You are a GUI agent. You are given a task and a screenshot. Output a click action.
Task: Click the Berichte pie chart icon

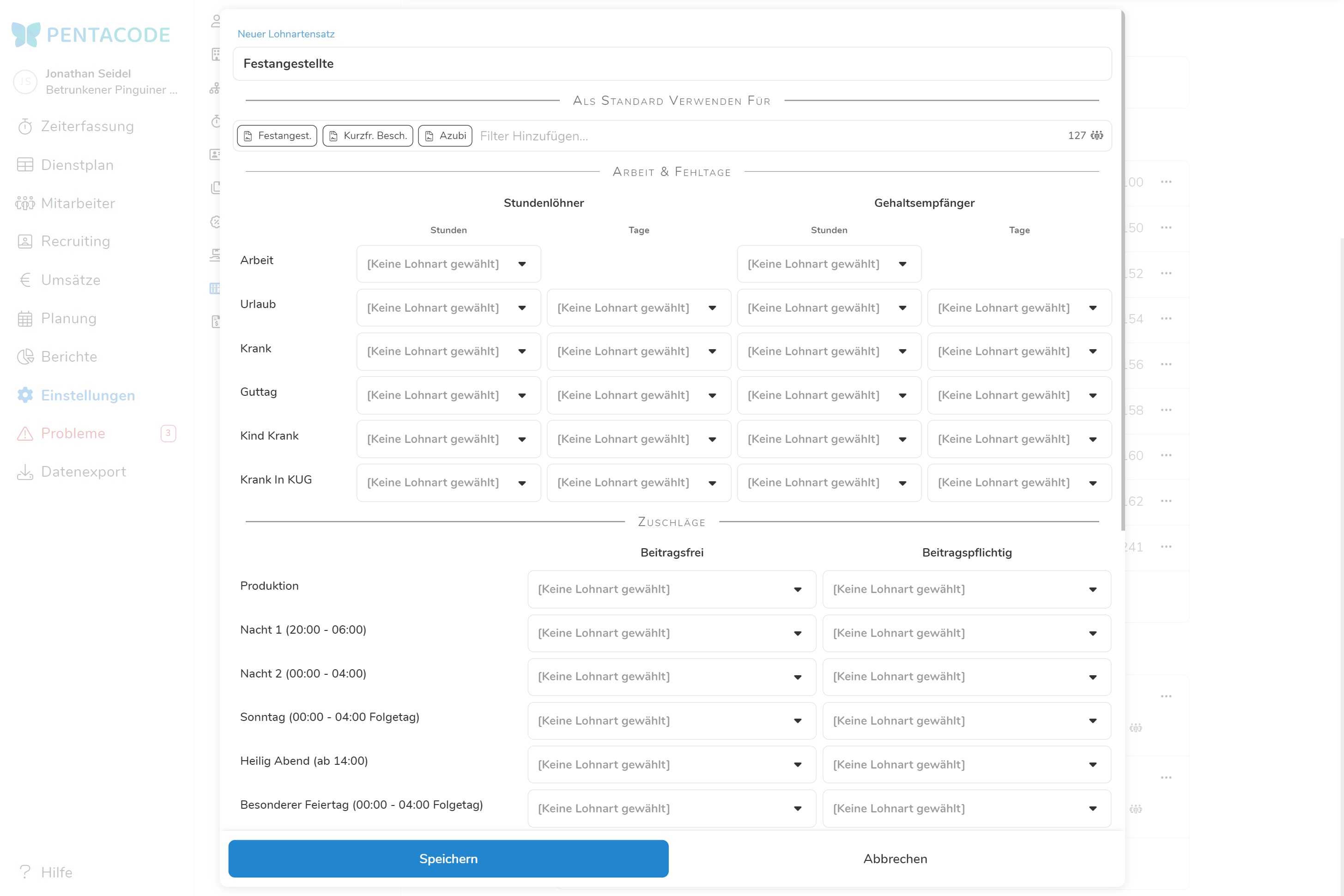pyautogui.click(x=25, y=357)
